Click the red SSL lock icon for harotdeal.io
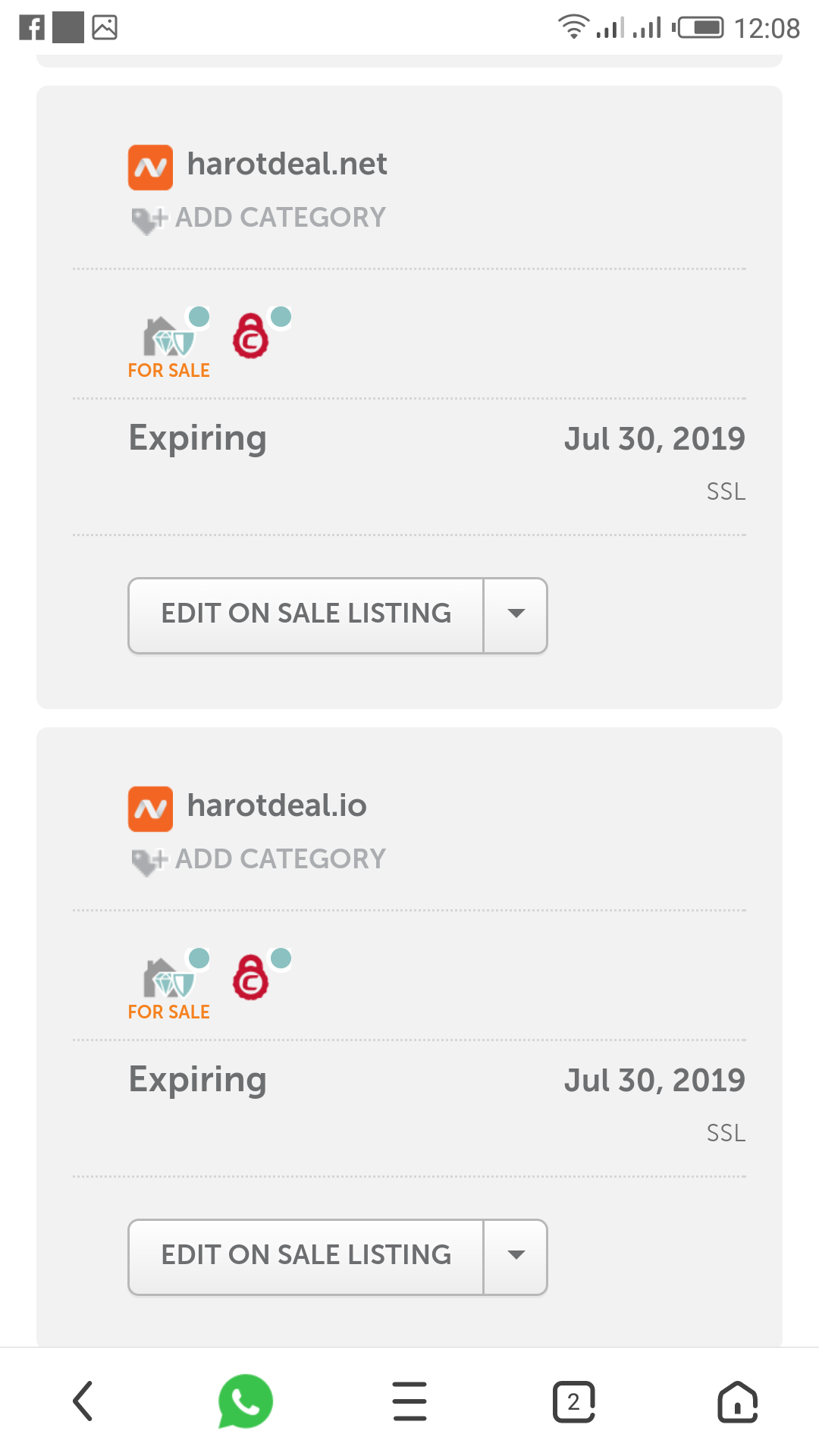The image size is (819, 1456). click(x=251, y=977)
